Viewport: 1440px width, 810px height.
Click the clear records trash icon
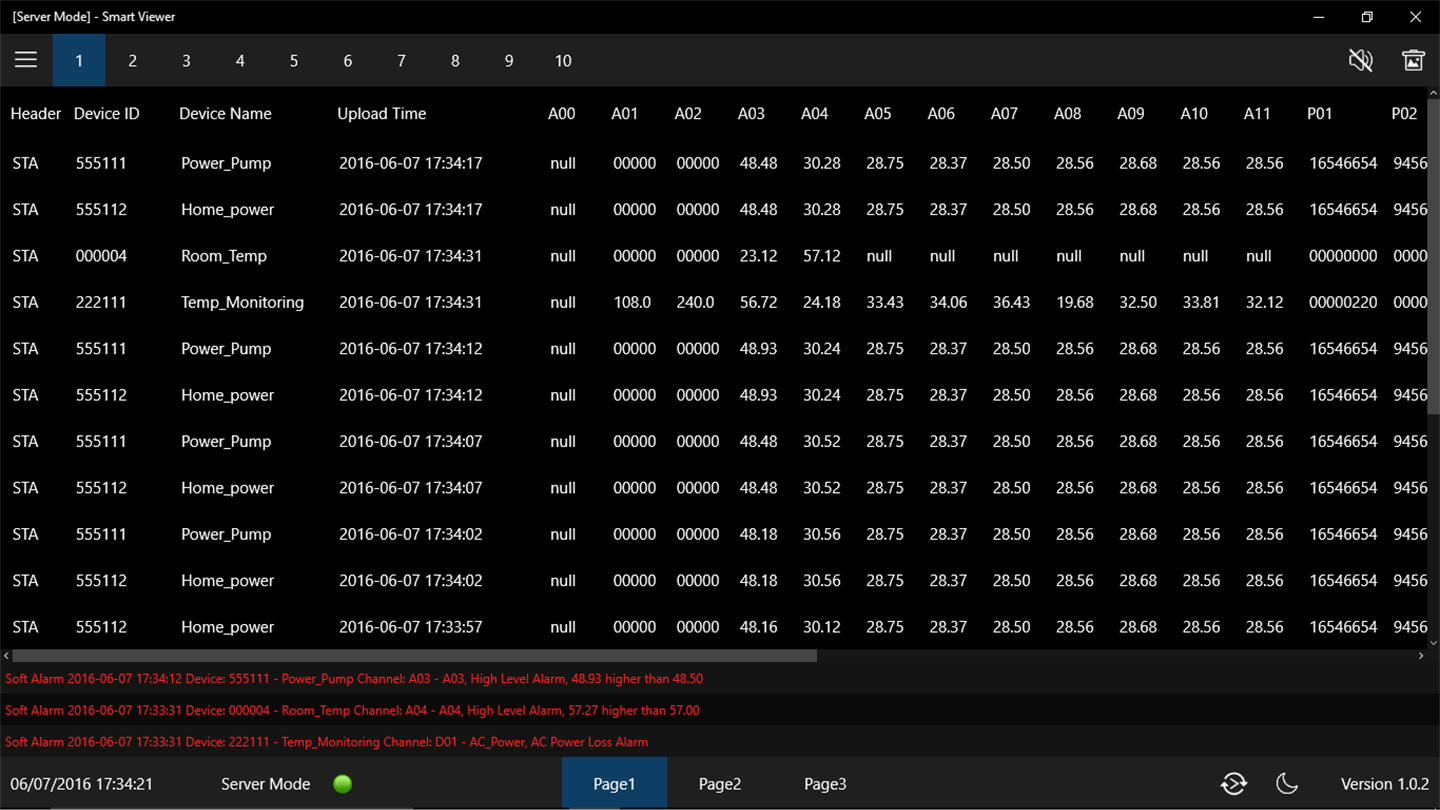[1413, 60]
